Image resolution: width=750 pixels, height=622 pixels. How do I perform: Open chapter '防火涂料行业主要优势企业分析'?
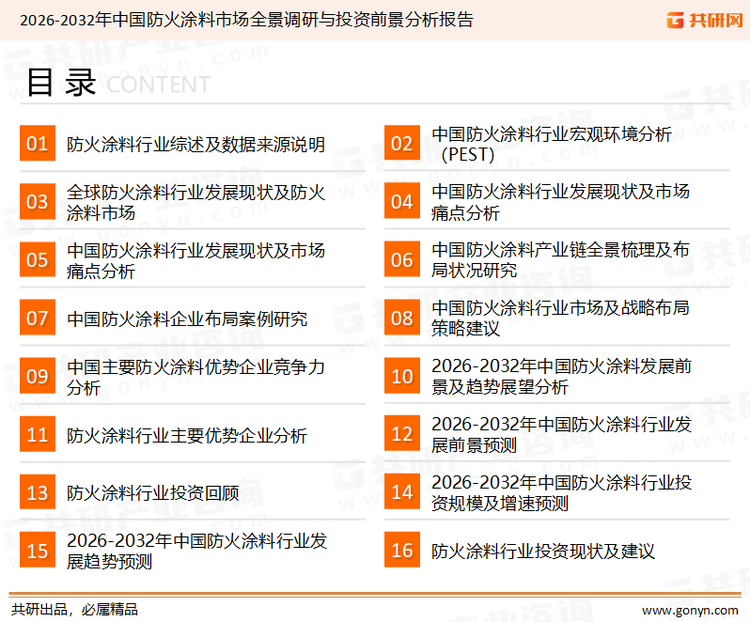[187, 435]
